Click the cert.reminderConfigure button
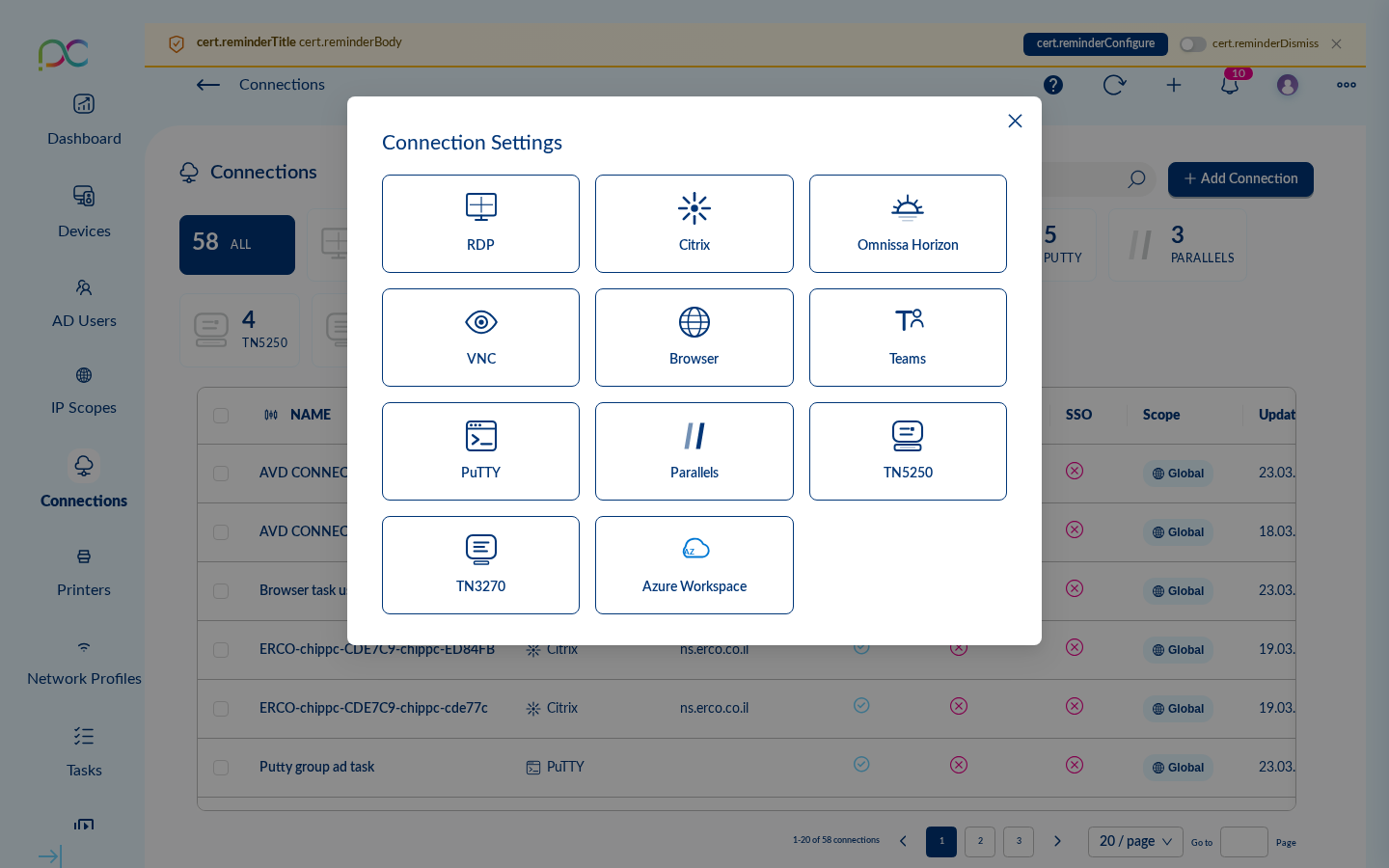This screenshot has height=868, width=1389. pos(1095,44)
